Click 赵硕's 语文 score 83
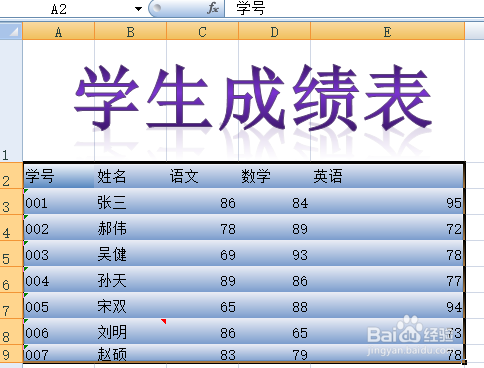The height and width of the screenshot is (368, 484). pyautogui.click(x=203, y=354)
